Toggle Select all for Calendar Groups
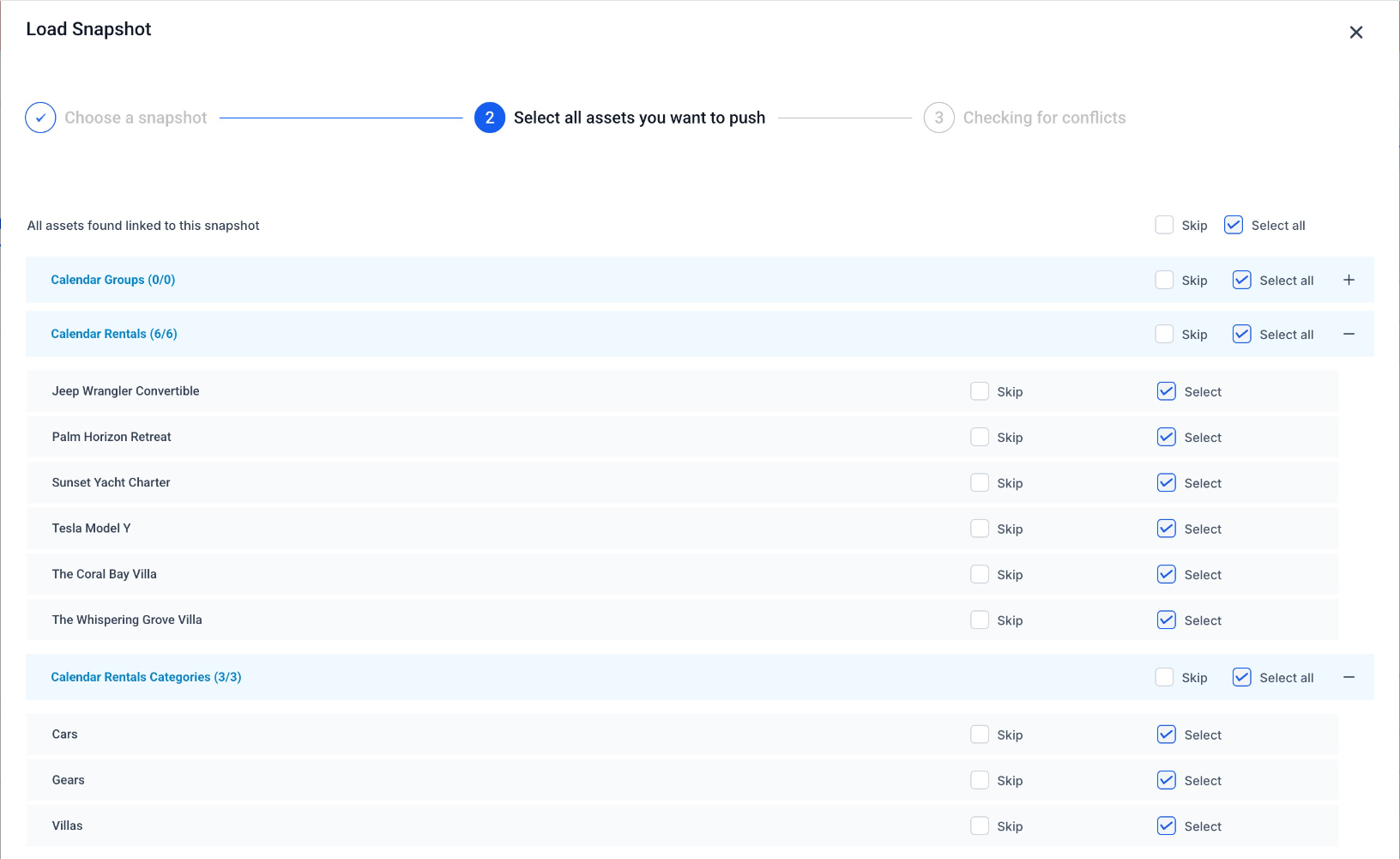The width and height of the screenshot is (1400, 859). (x=1241, y=280)
